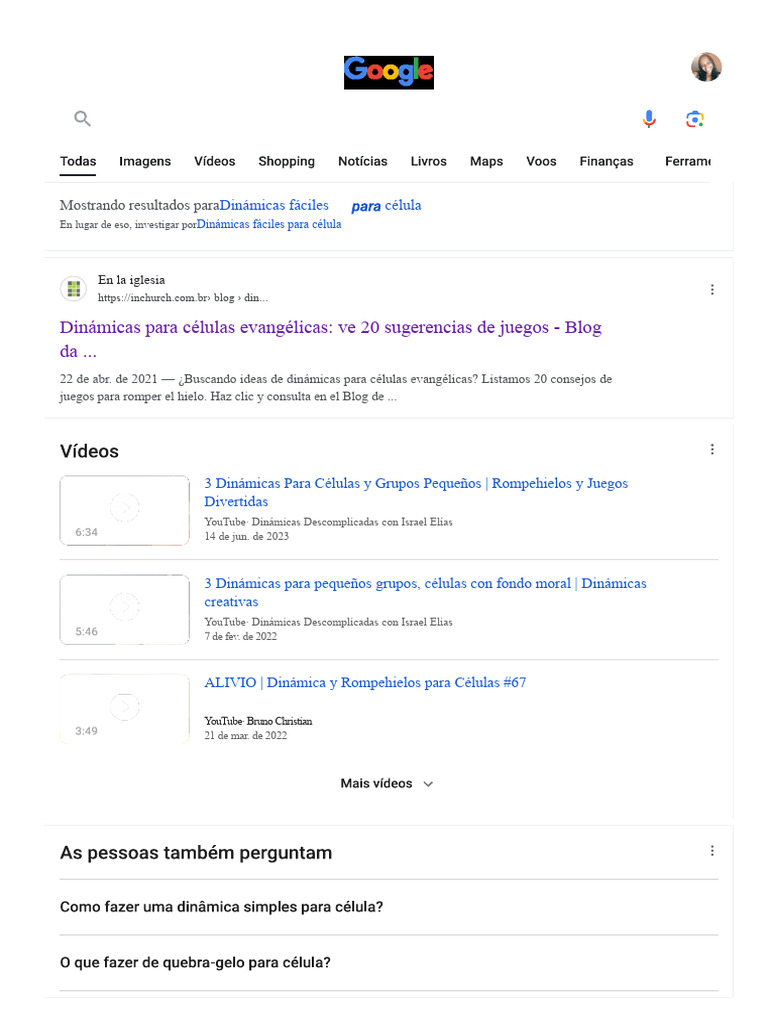Viewport: 768px width, 1024px height.
Task: Open ALIVIO Dinámica y Rompehielos video link
Action: pos(365,682)
